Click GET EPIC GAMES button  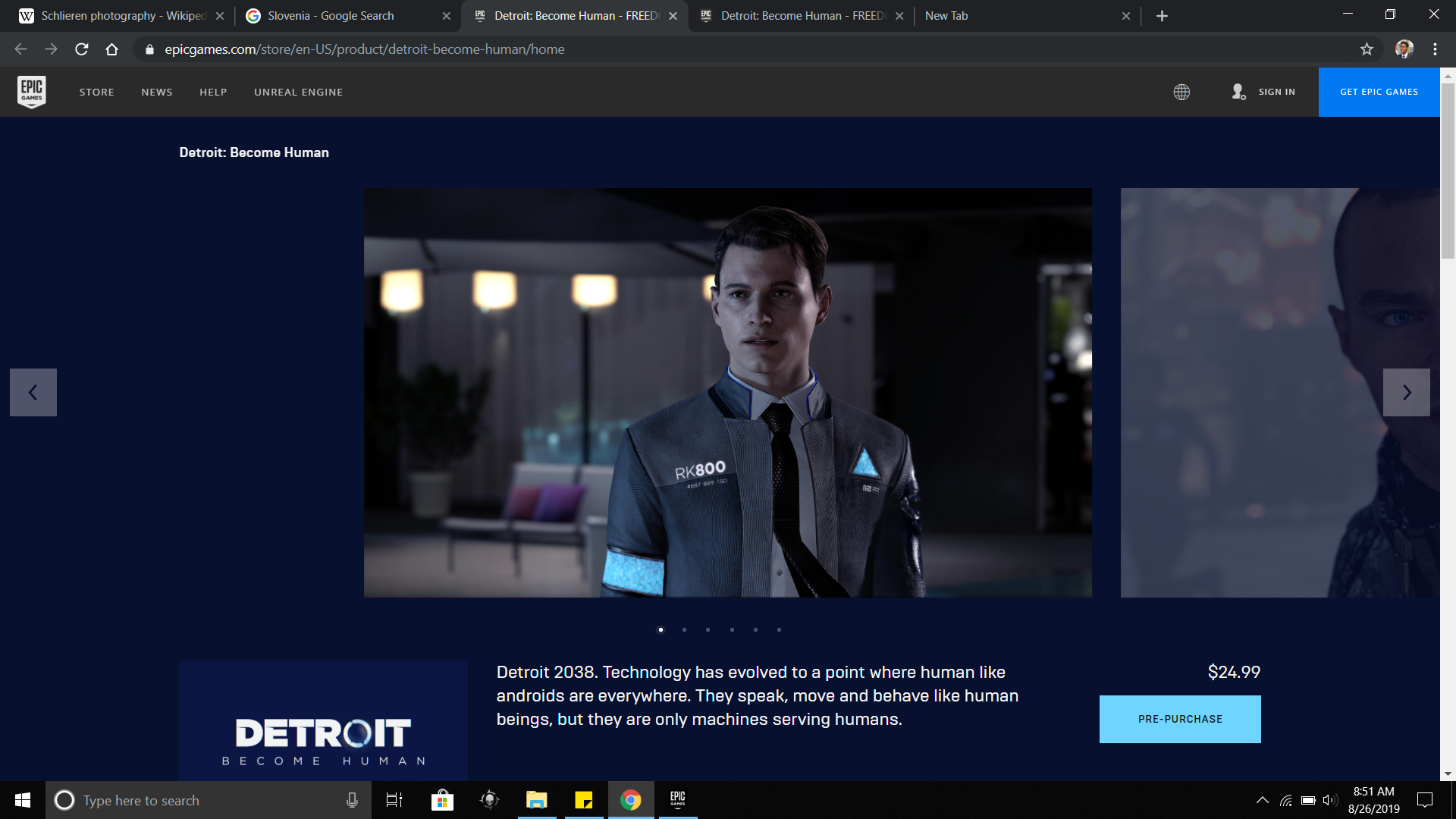coord(1379,92)
